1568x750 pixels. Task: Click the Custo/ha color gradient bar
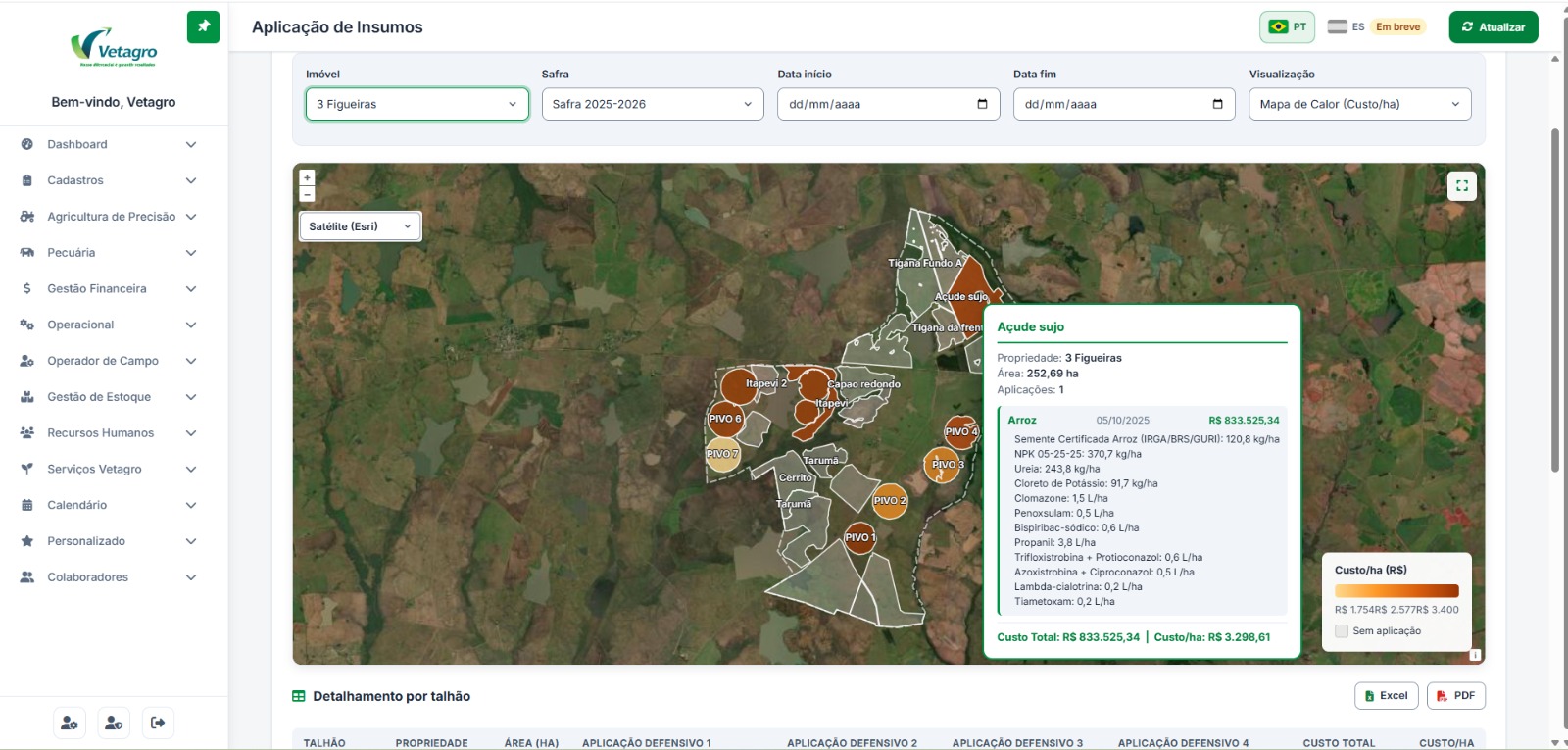pyautogui.click(x=1396, y=591)
